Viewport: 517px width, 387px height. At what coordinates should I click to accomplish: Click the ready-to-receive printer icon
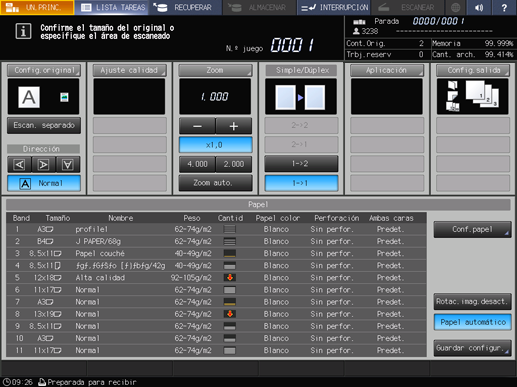click(x=42, y=382)
